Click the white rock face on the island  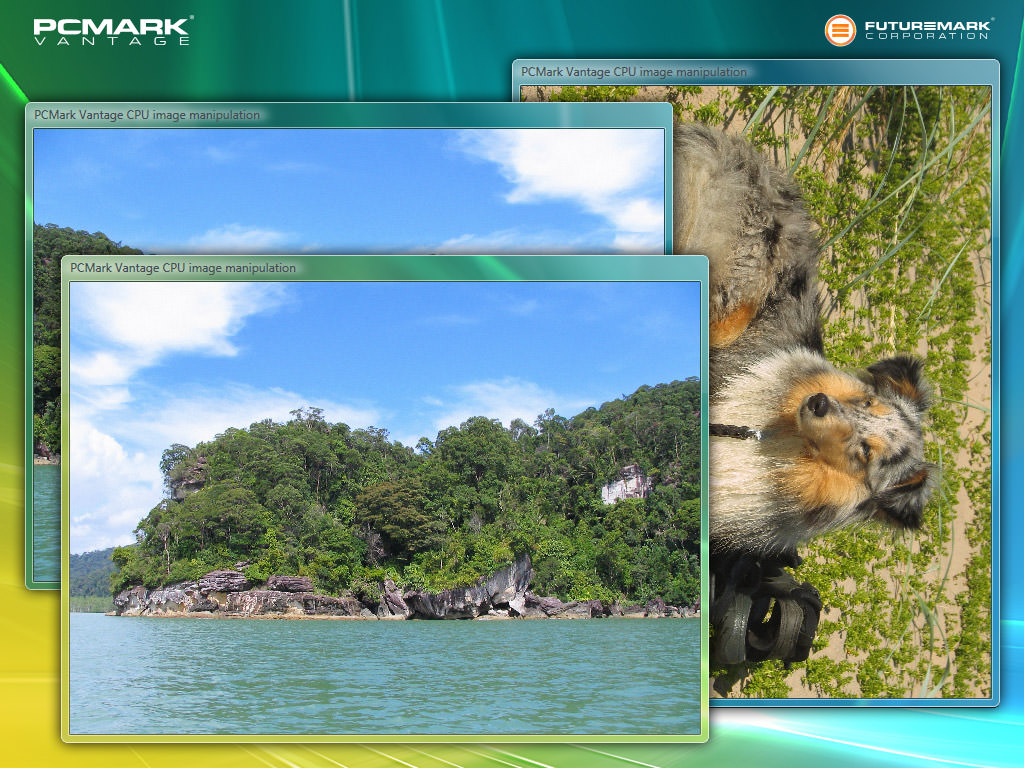point(626,484)
